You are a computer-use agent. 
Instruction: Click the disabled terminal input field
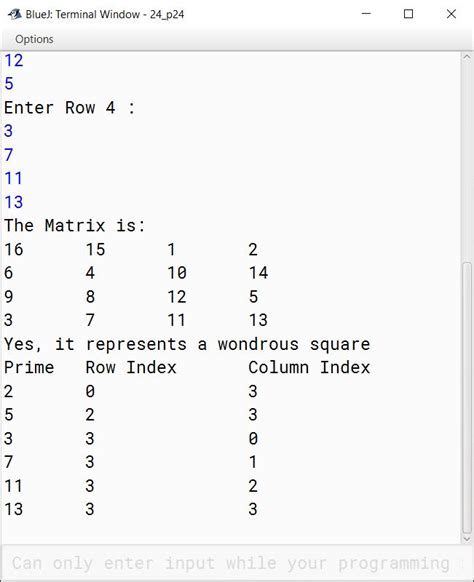231,563
